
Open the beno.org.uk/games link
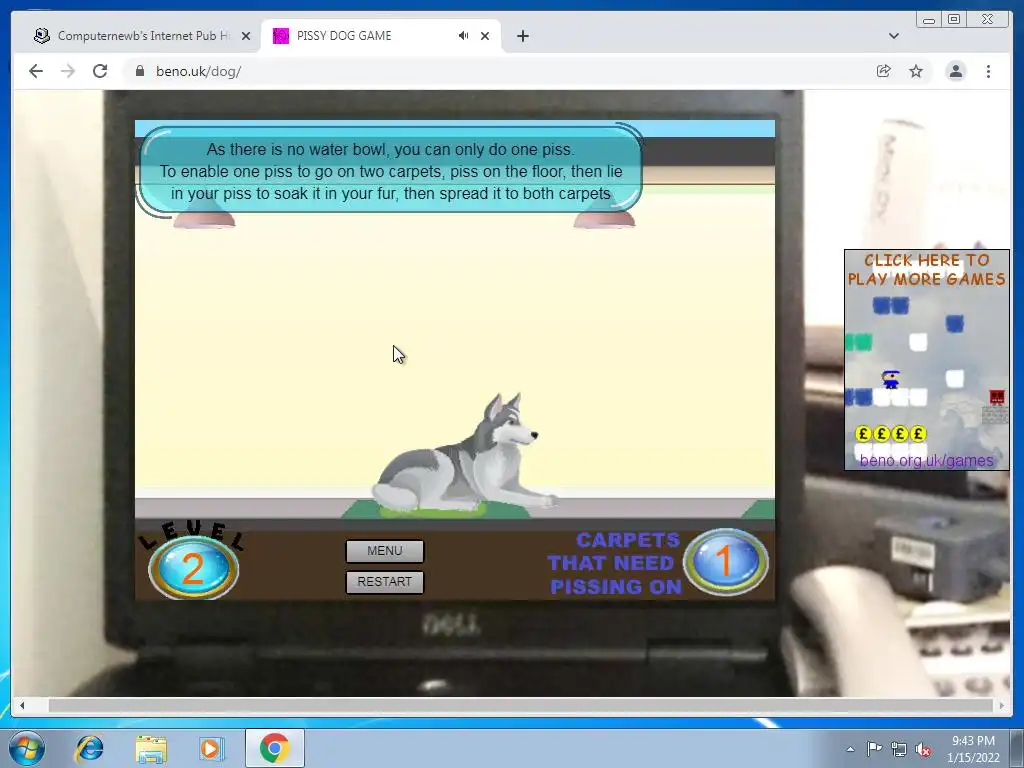click(926, 460)
